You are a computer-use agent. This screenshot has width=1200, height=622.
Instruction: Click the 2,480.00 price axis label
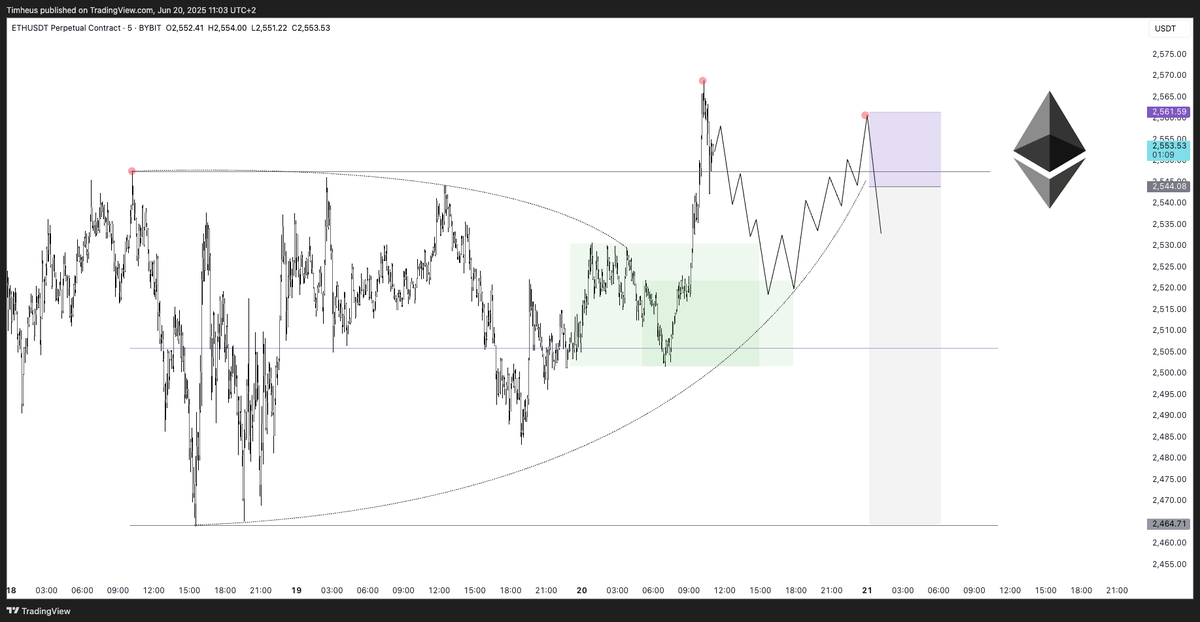(1169, 458)
